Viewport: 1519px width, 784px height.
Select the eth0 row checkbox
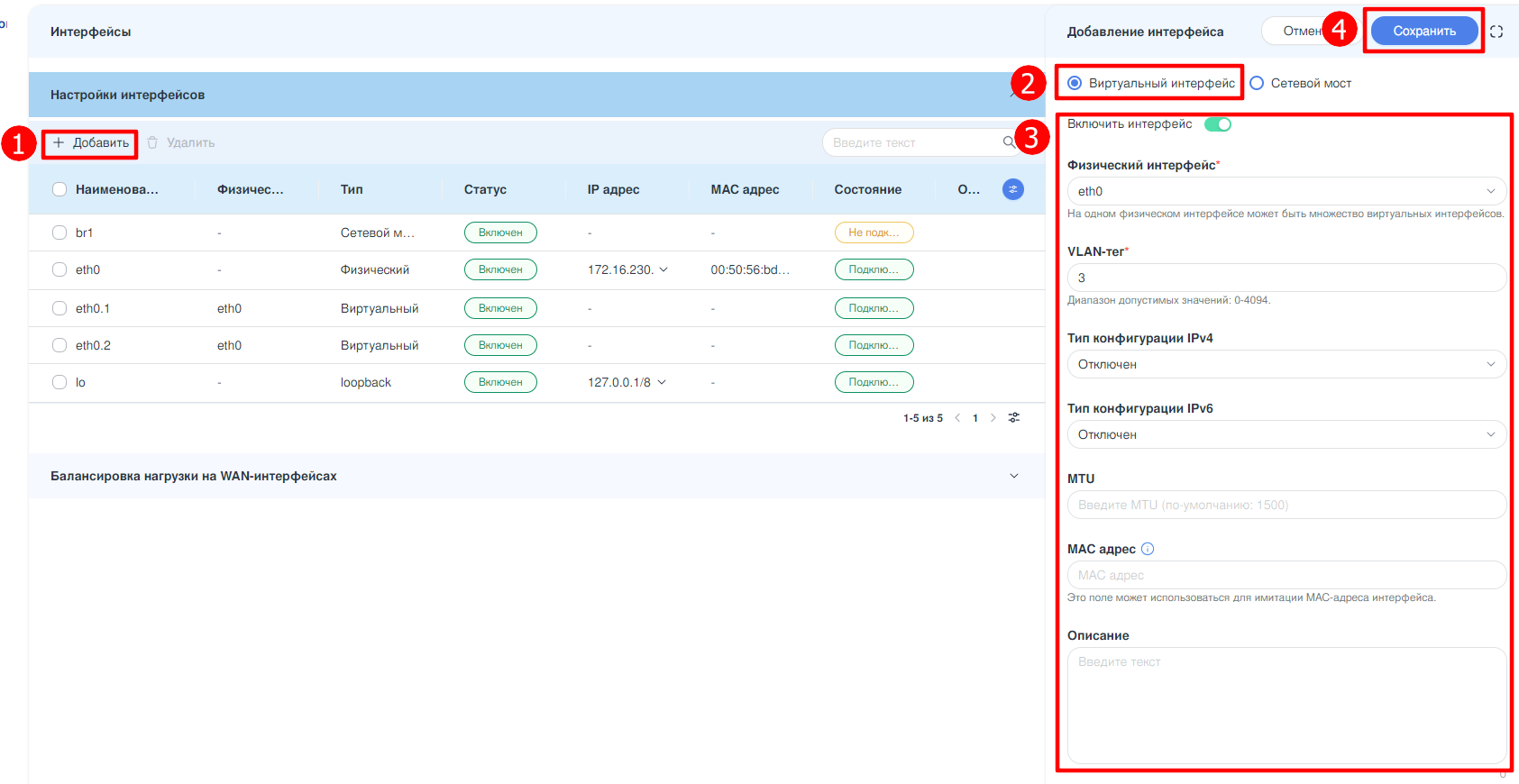pos(59,269)
